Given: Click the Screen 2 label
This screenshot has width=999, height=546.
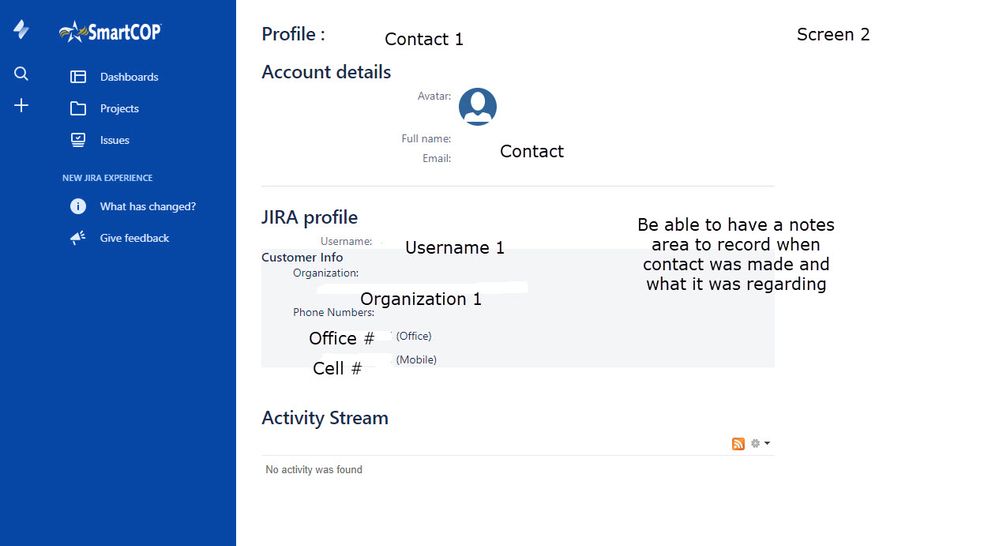Looking at the screenshot, I should (x=833, y=34).
